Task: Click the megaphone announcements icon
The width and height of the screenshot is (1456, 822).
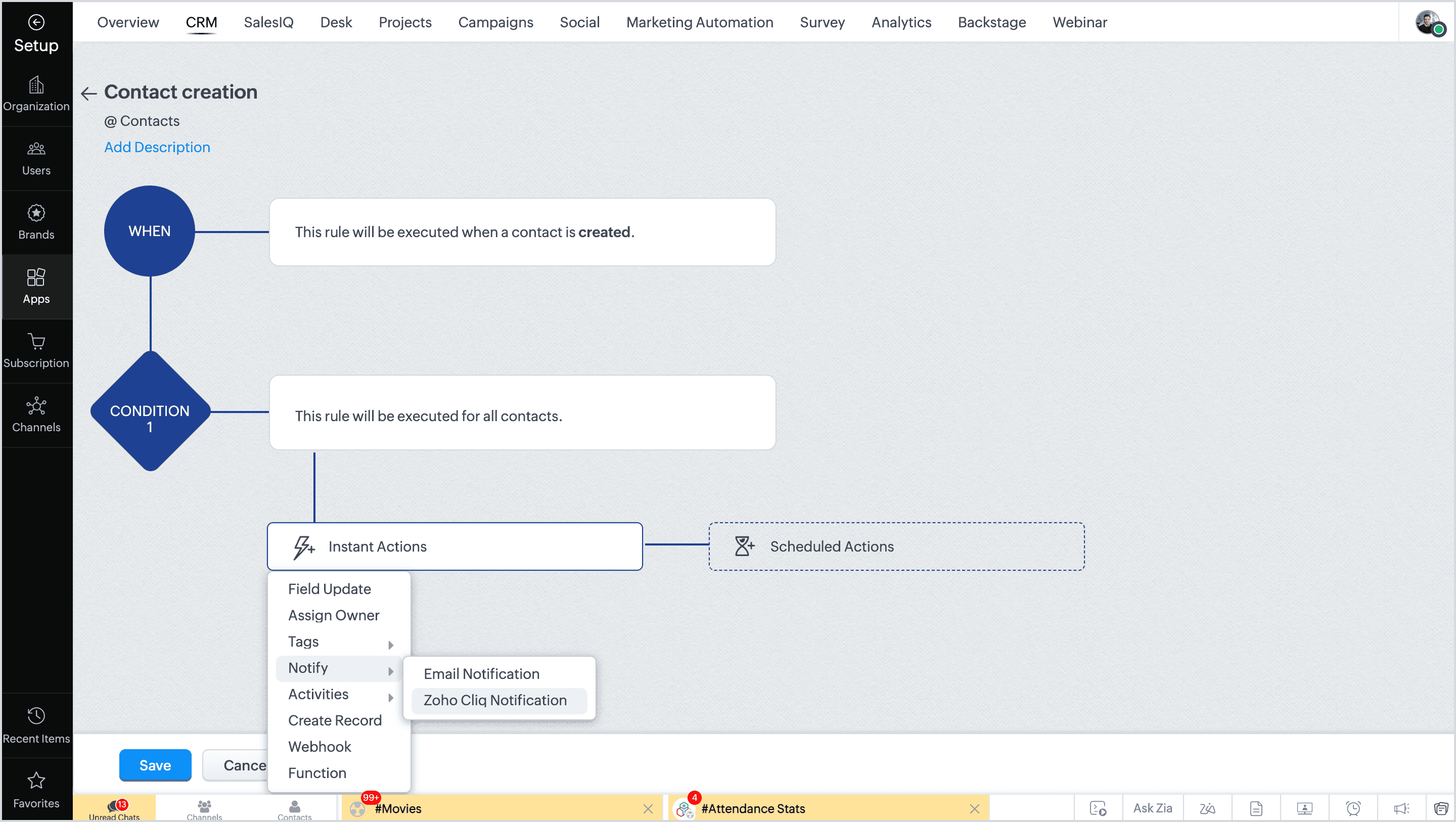Action: 1401,808
